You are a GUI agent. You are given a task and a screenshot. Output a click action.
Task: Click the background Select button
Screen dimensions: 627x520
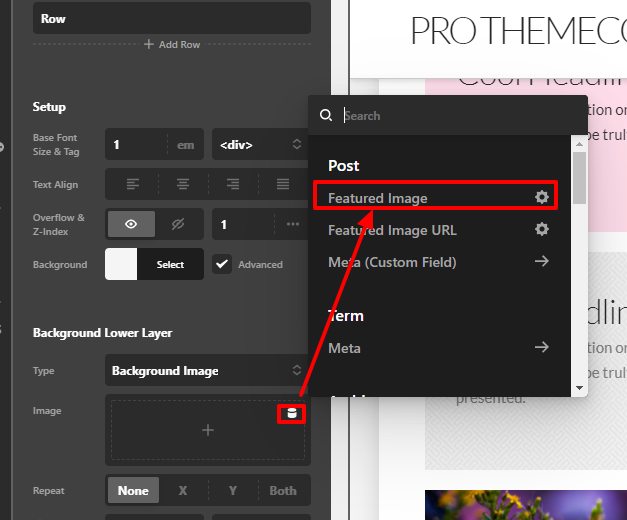point(170,264)
